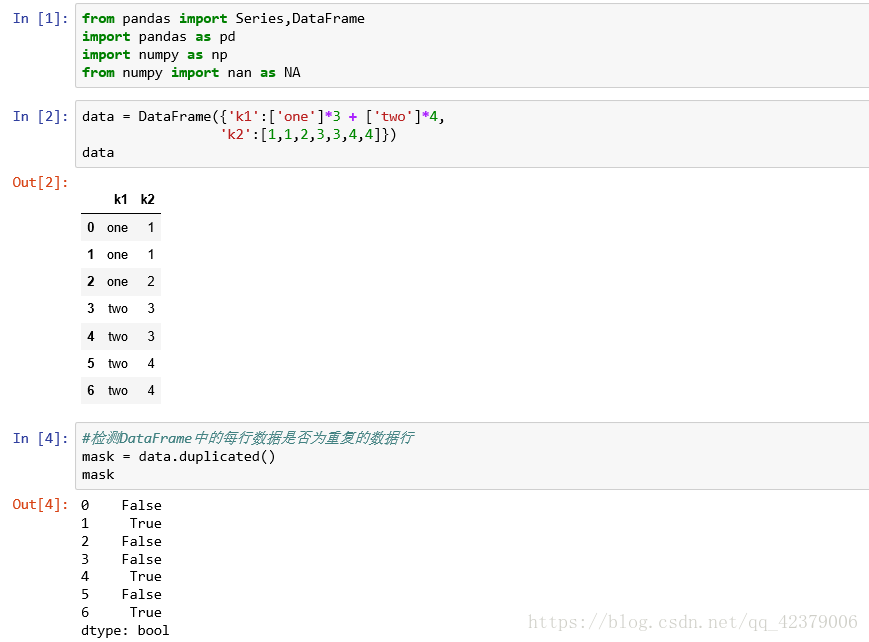This screenshot has height=642, width=869.
Task: Select the In [4]: prompt label
Action: pyautogui.click(x=40, y=439)
